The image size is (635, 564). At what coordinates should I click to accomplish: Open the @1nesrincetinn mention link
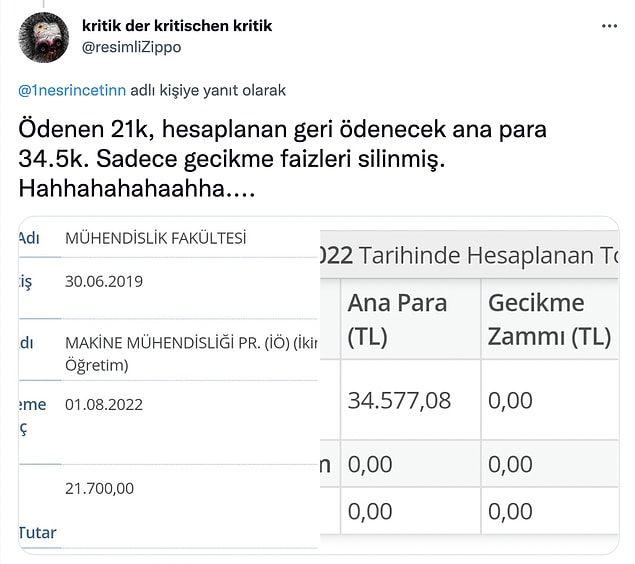[72, 90]
